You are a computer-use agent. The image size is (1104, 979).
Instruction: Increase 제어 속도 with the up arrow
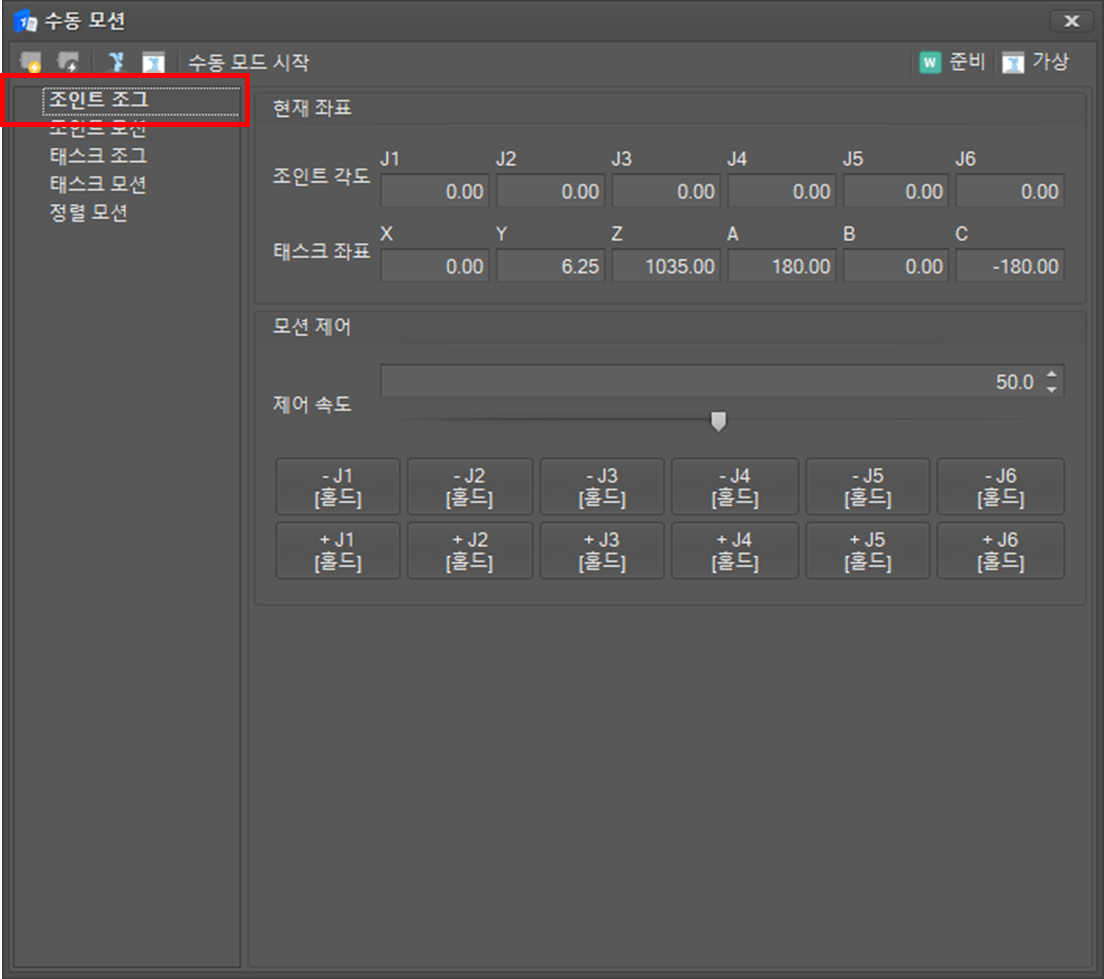pyautogui.click(x=1051, y=375)
